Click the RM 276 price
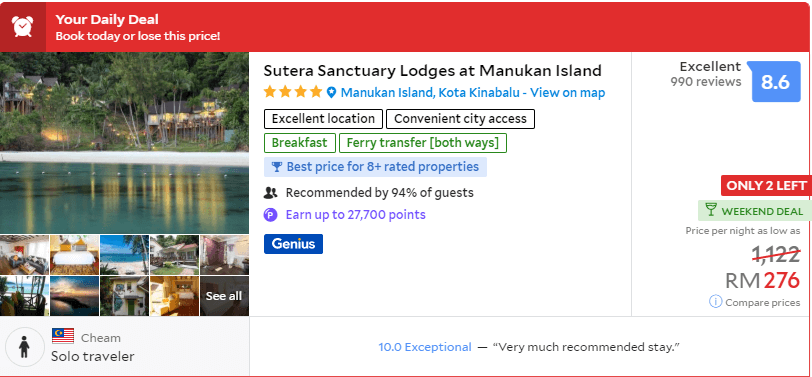The width and height of the screenshot is (812, 377). click(x=762, y=280)
